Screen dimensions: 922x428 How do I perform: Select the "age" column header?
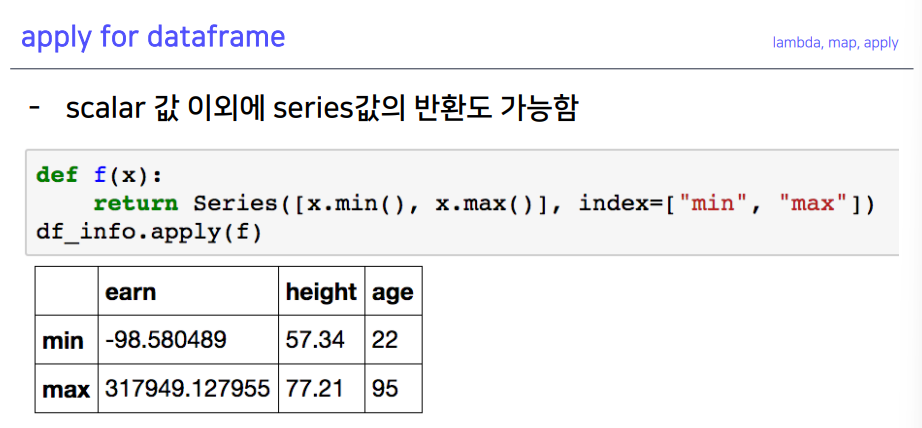coord(393,292)
